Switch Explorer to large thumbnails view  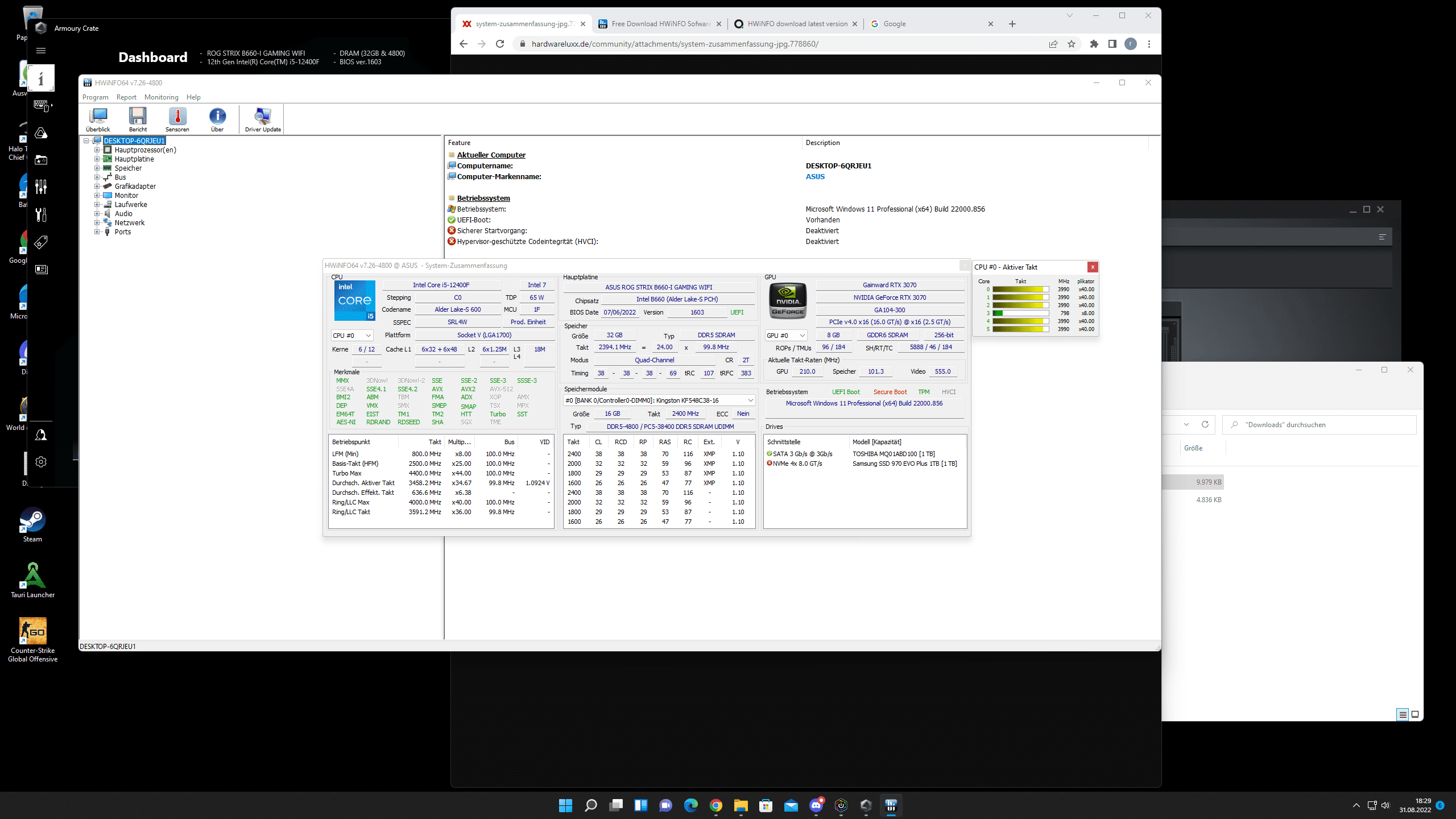[1415, 714]
